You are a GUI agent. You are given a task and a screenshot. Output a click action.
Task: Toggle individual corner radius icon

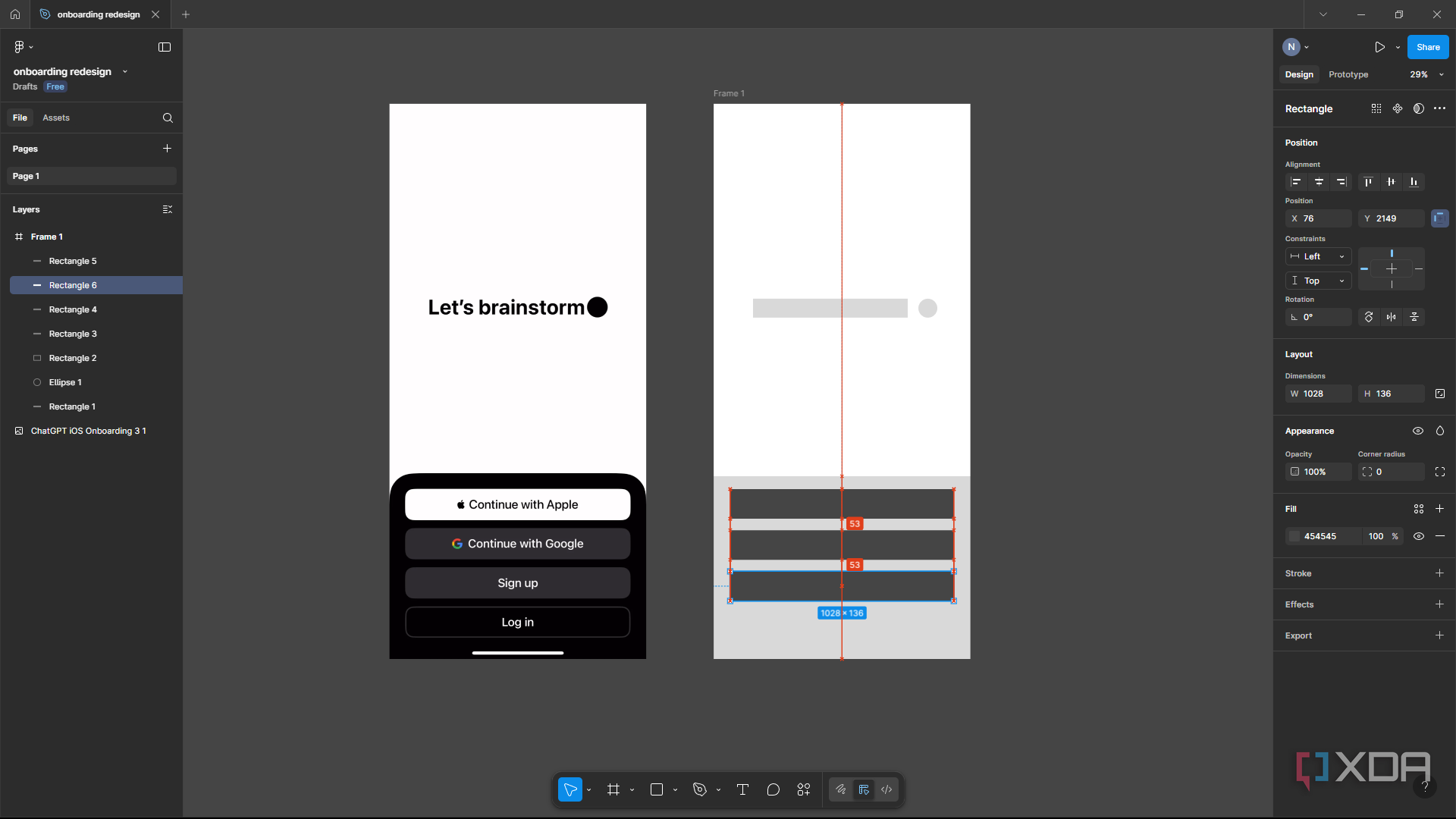[1440, 472]
